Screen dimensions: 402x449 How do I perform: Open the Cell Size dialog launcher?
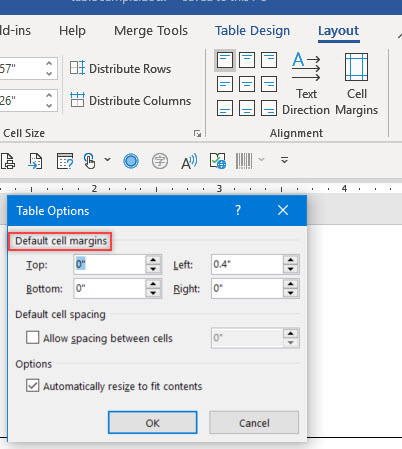[x=197, y=134]
